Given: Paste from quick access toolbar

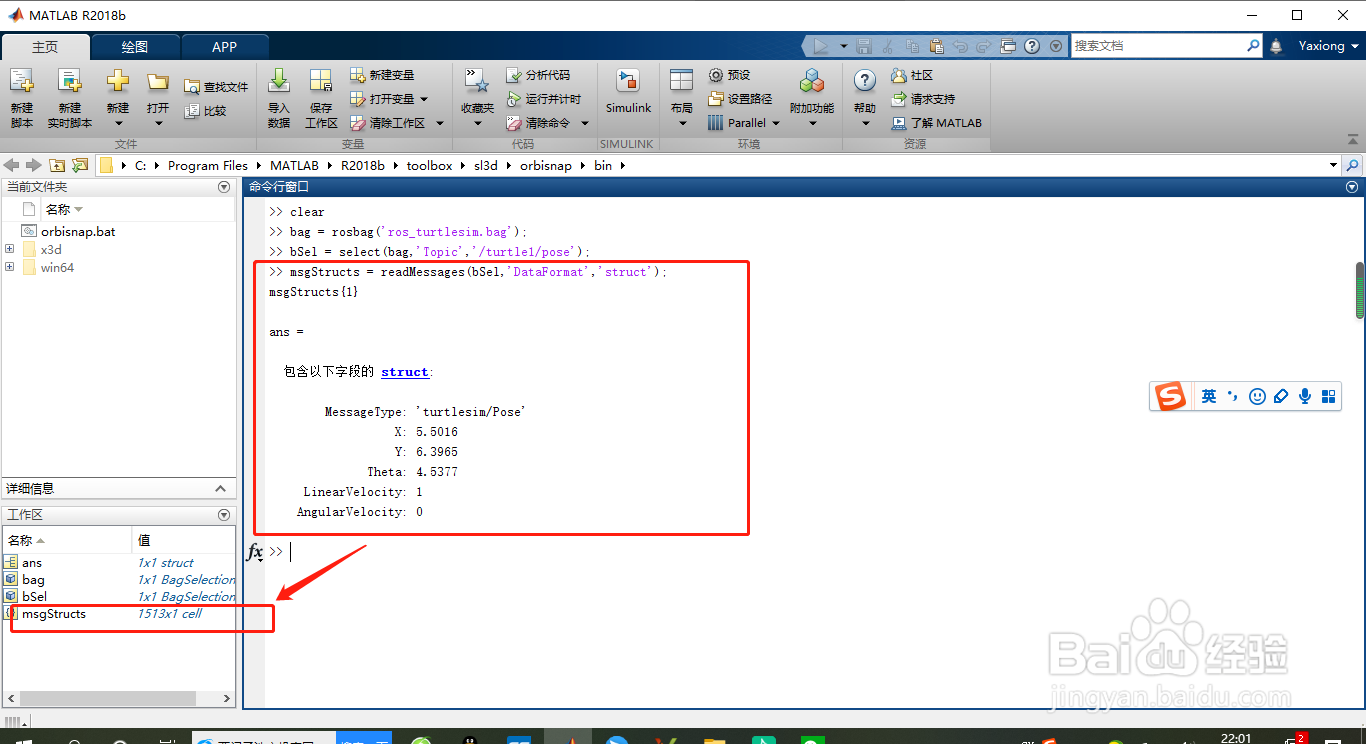Looking at the screenshot, I should pos(936,46).
